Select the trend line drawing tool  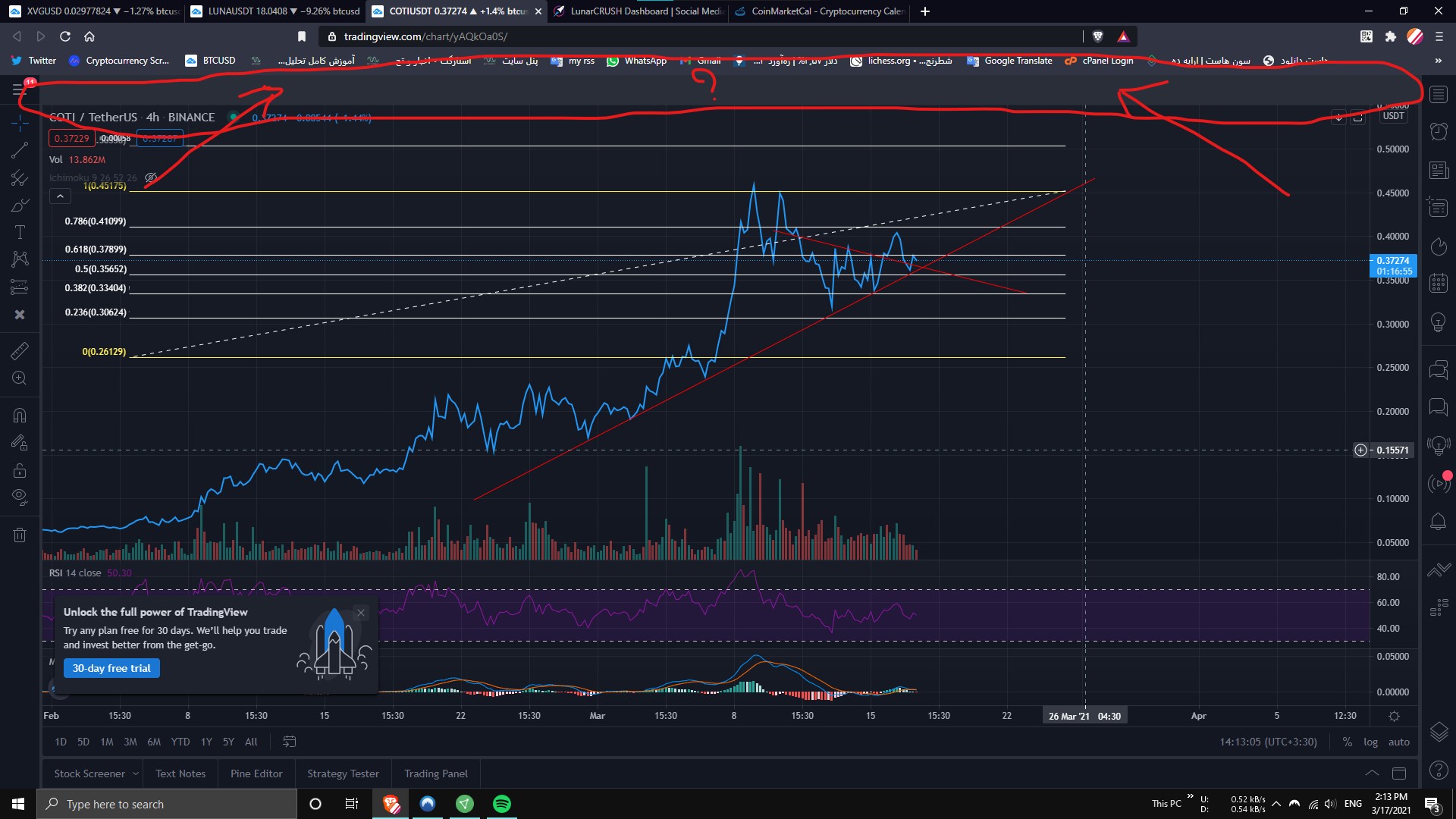pos(20,150)
